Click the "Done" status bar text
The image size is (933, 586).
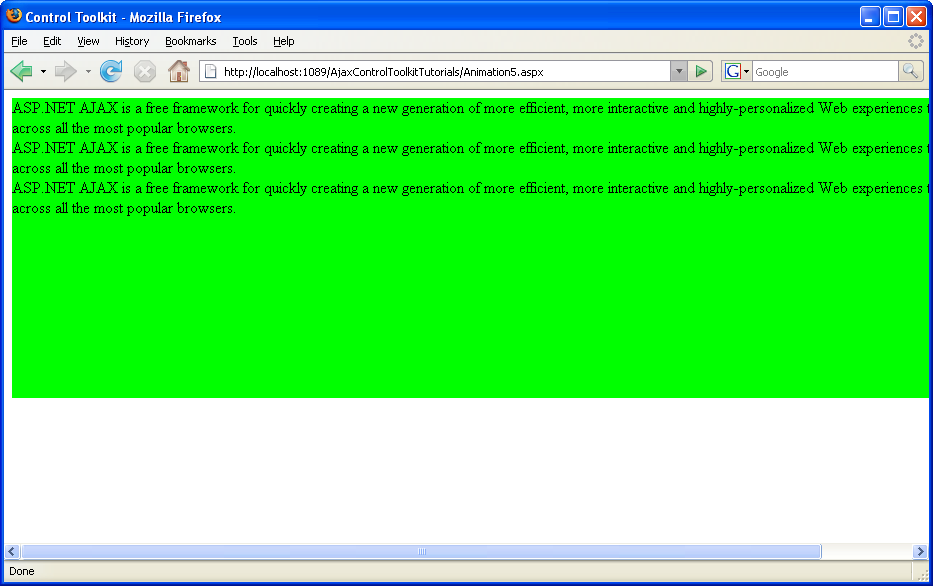(22, 571)
